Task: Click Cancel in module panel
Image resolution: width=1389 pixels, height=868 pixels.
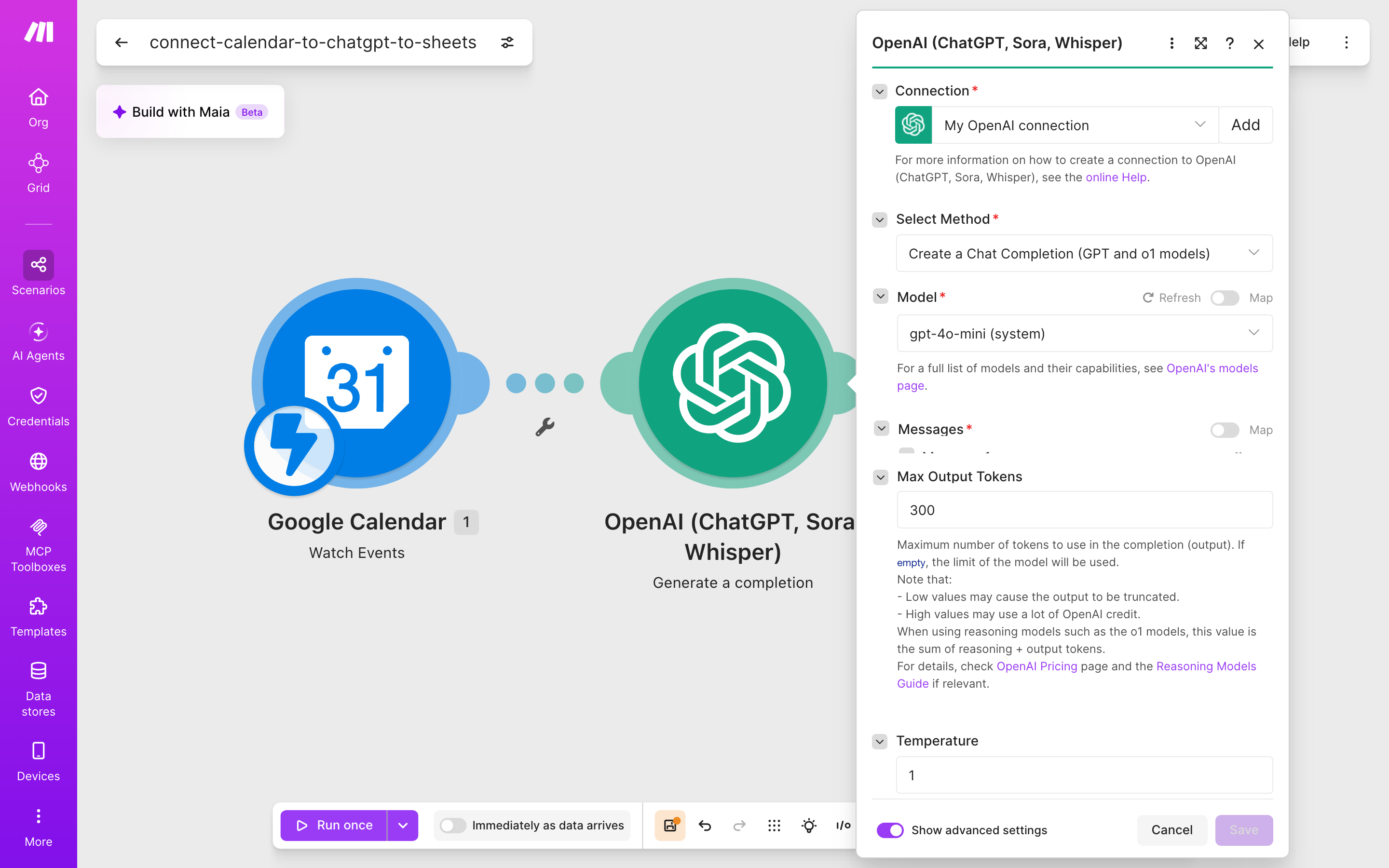Action: pos(1171,830)
